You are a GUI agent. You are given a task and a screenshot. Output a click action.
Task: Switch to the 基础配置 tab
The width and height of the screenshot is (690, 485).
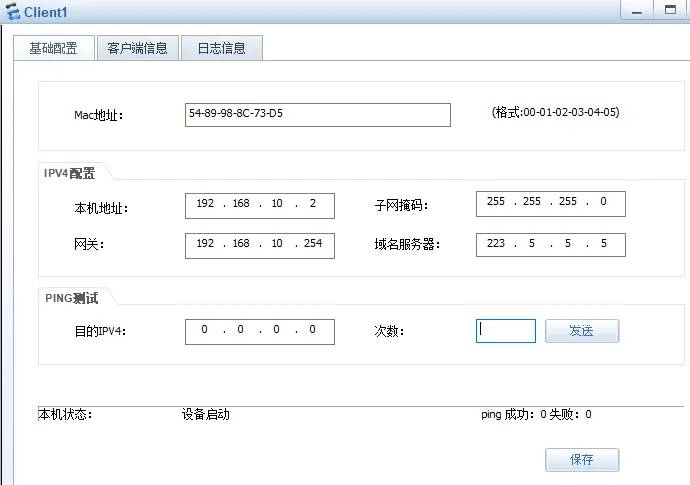(54, 48)
